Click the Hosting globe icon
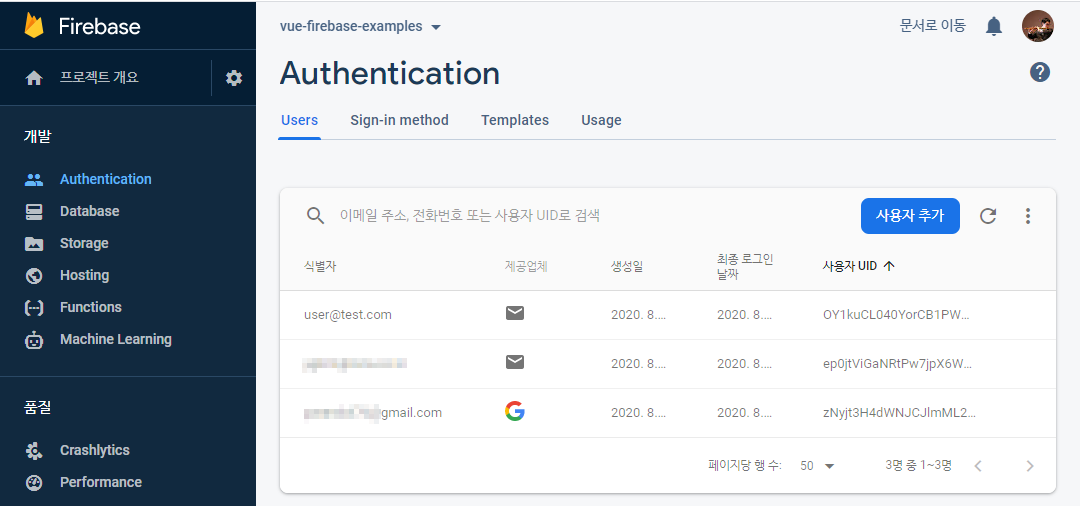The height and width of the screenshot is (506, 1080). [34, 275]
